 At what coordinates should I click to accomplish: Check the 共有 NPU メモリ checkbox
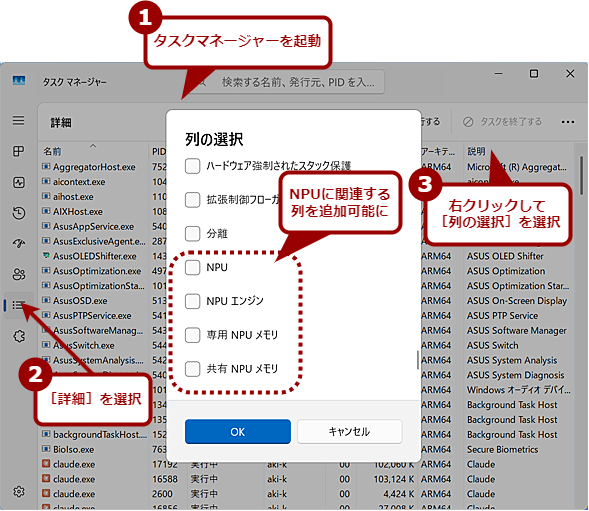192,369
